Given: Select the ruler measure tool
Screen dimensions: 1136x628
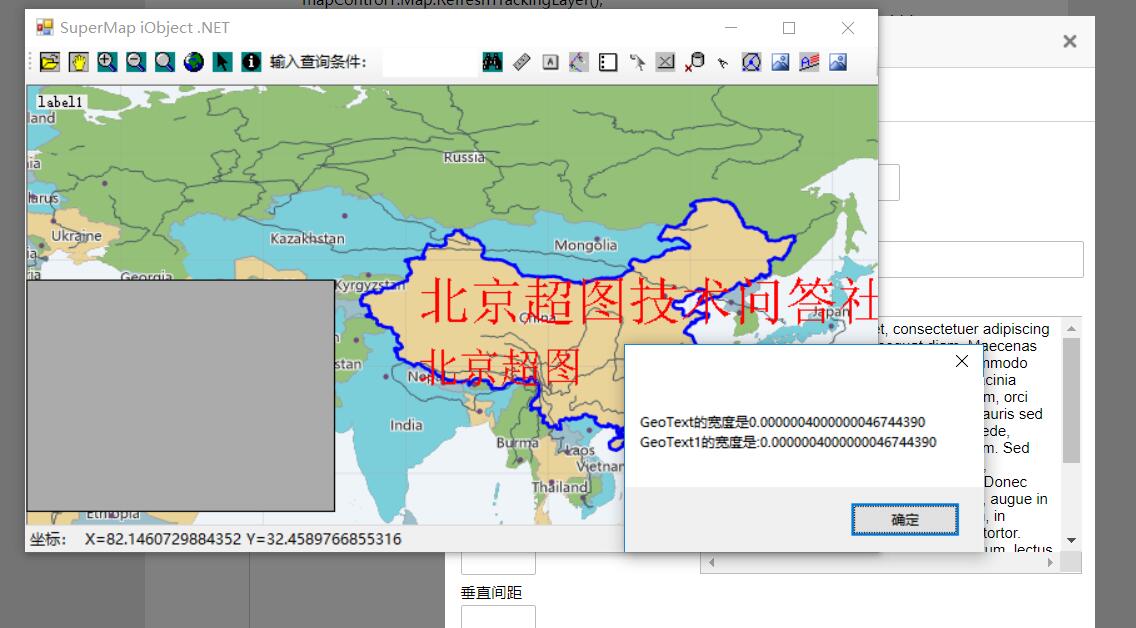Looking at the screenshot, I should (522, 62).
